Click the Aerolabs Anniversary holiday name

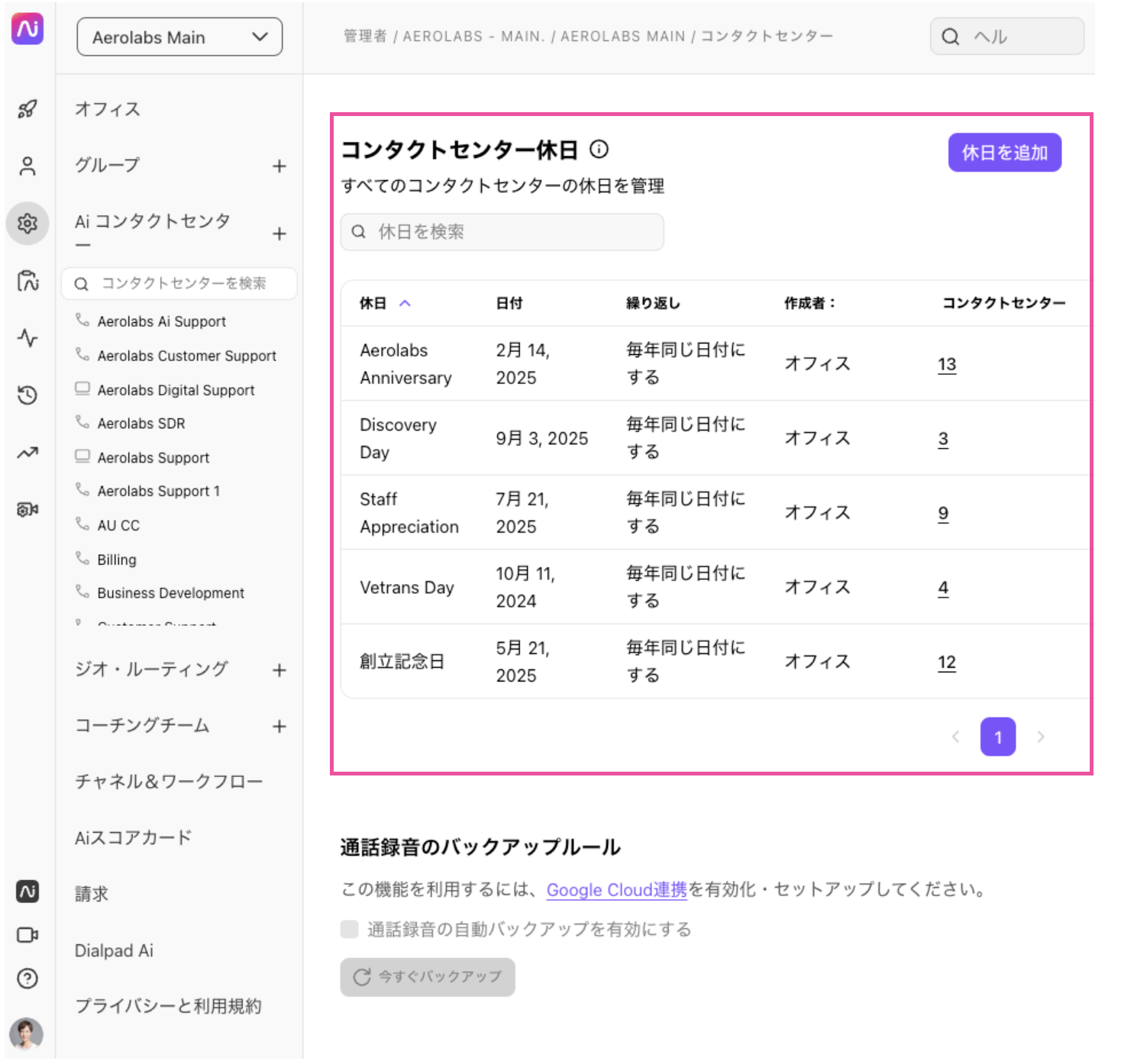pos(406,364)
